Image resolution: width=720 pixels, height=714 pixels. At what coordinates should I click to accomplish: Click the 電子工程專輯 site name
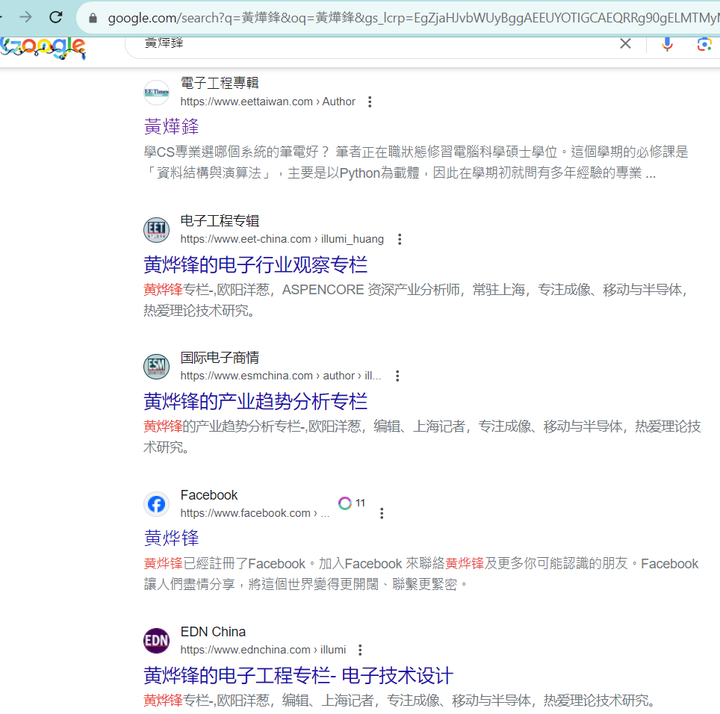click(219, 83)
